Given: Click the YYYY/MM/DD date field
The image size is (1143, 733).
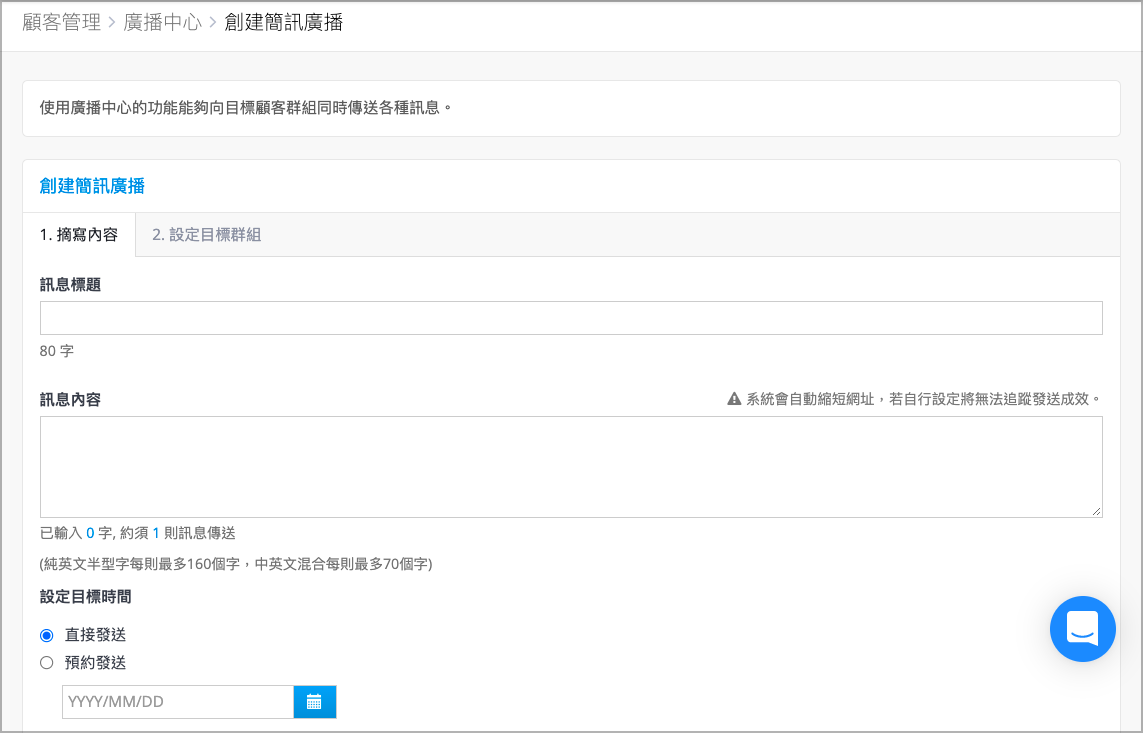Looking at the screenshot, I should click(x=178, y=702).
